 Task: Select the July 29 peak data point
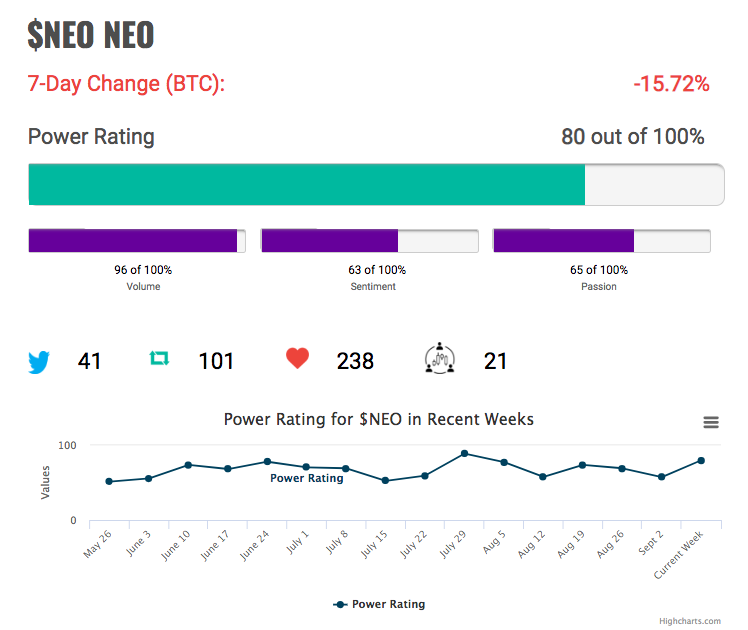pos(464,454)
